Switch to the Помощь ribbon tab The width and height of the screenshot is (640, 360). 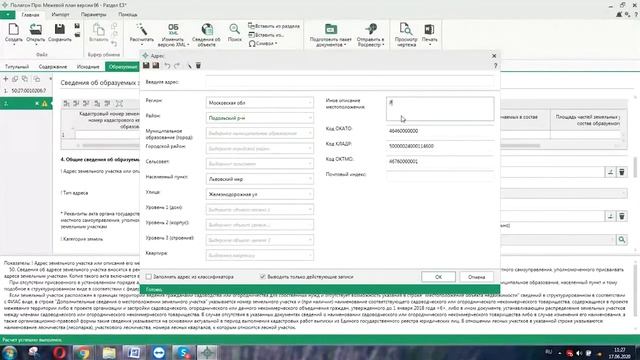click(x=128, y=15)
